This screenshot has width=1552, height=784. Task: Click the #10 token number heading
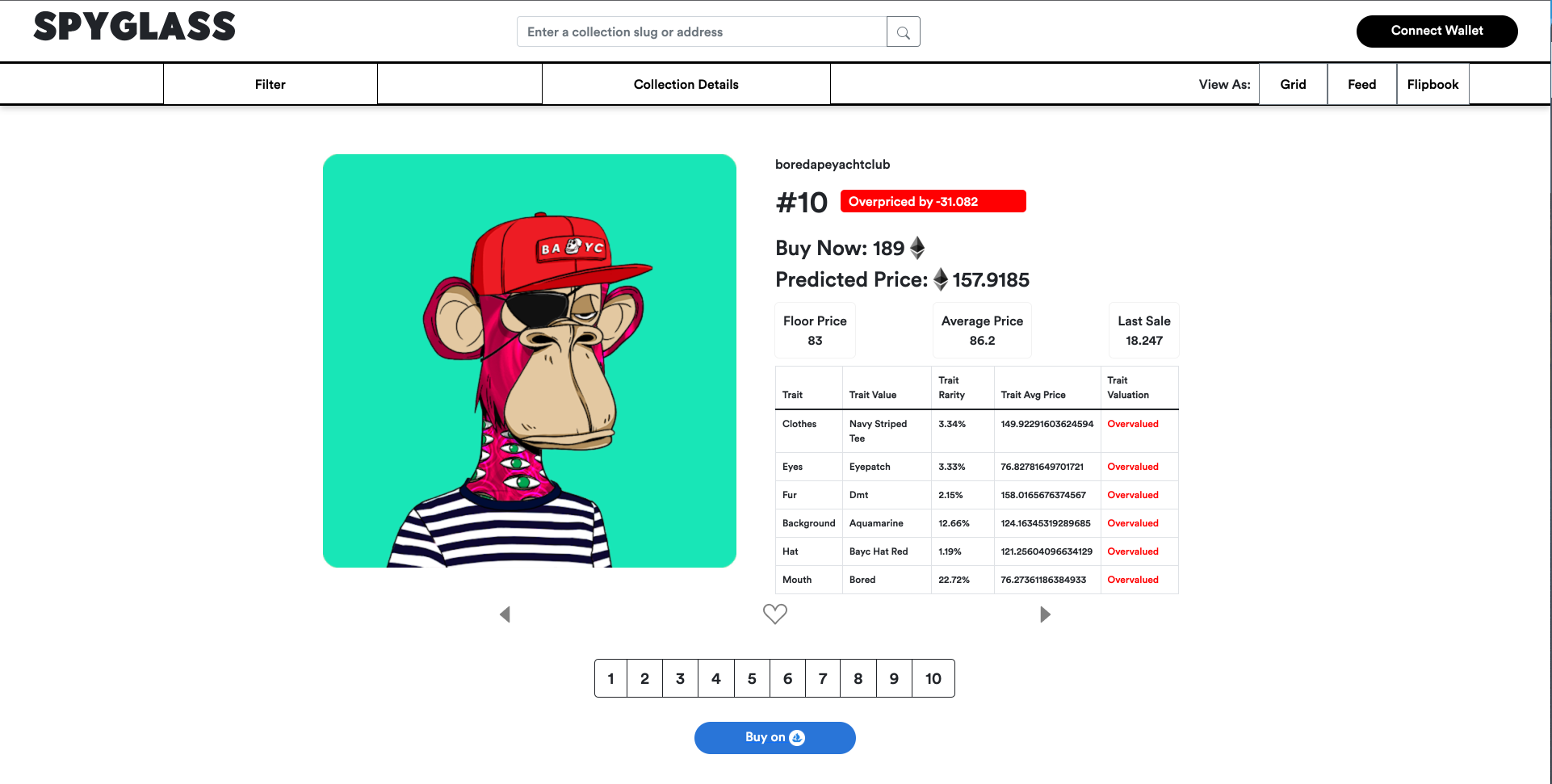click(802, 202)
